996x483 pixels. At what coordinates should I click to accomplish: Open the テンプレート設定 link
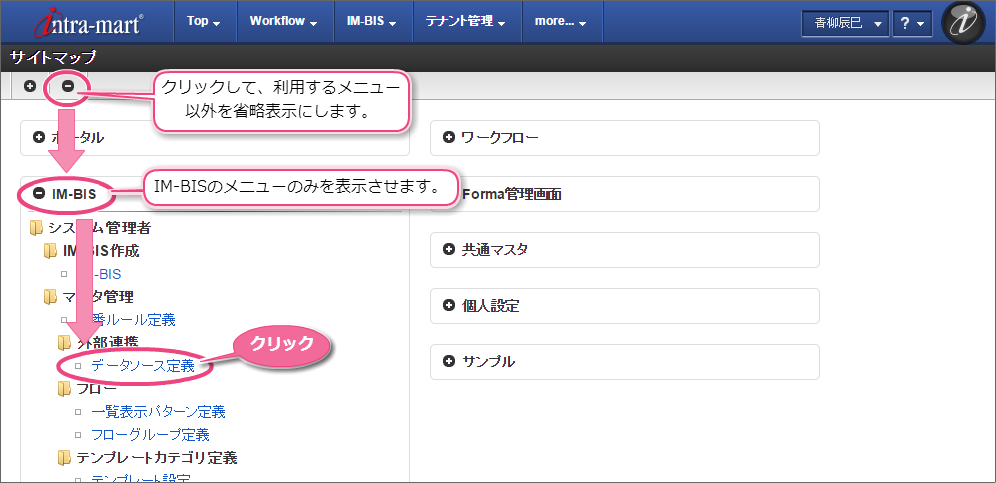coord(141,479)
